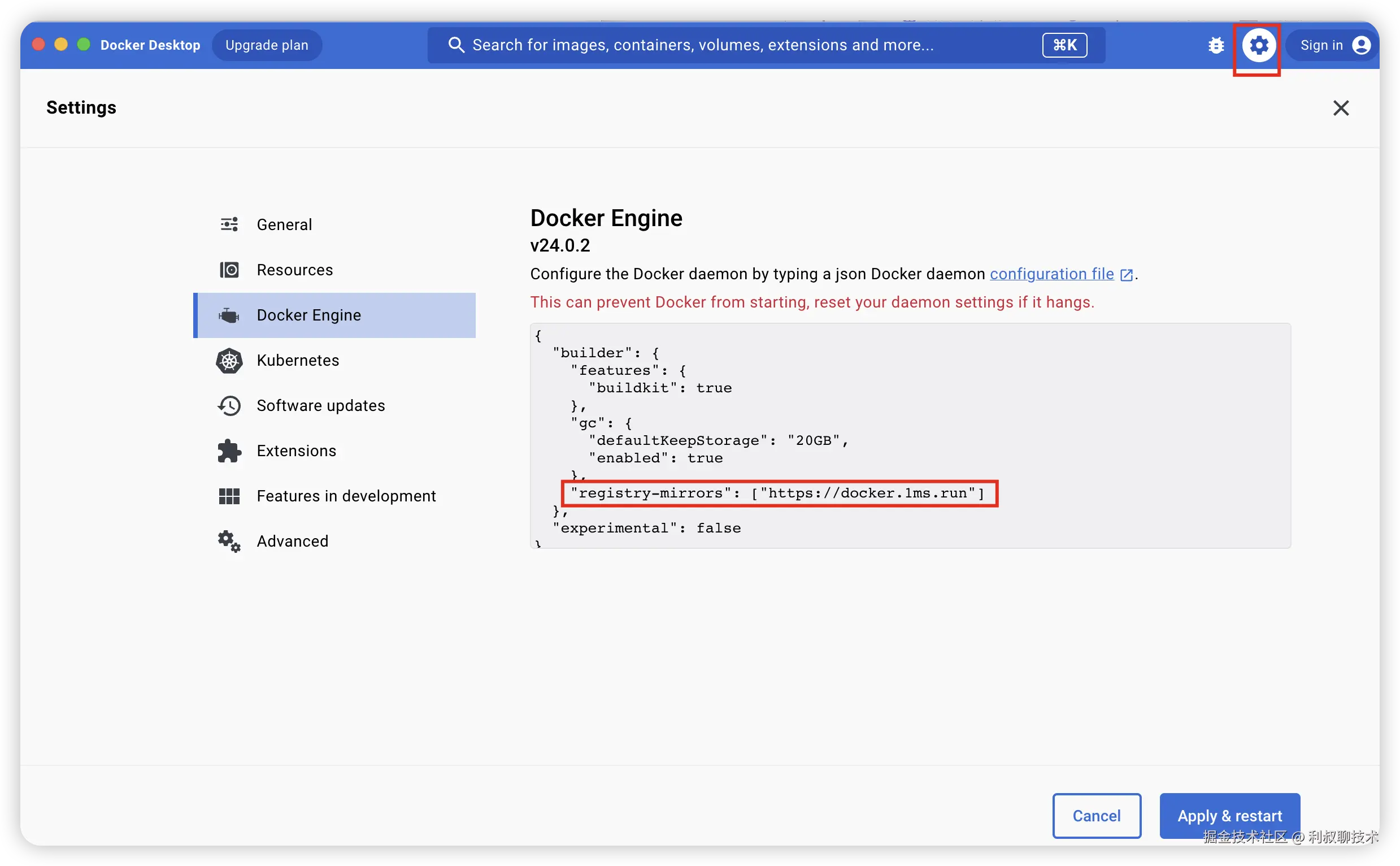Click the troubleshoot bug icon
This screenshot has height=866, width=1400.
1216,45
